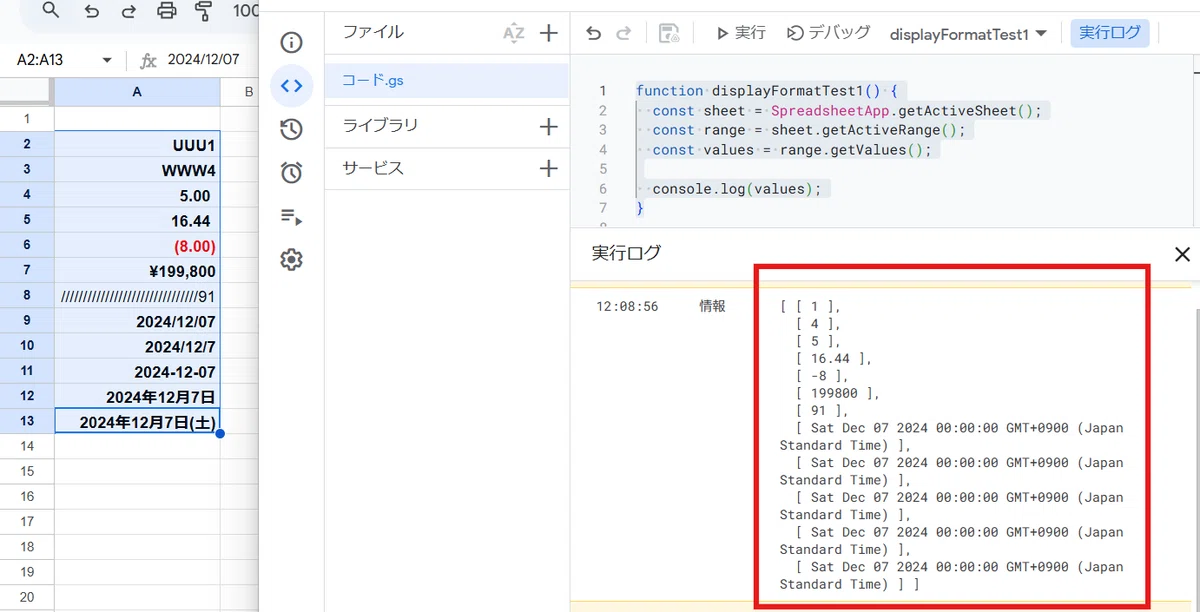Select cell showing 2024年12月7日(土)
The width and height of the screenshot is (1200, 612).
point(137,422)
